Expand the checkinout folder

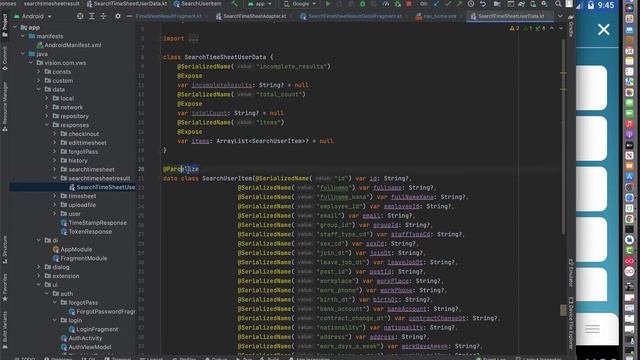[54, 134]
